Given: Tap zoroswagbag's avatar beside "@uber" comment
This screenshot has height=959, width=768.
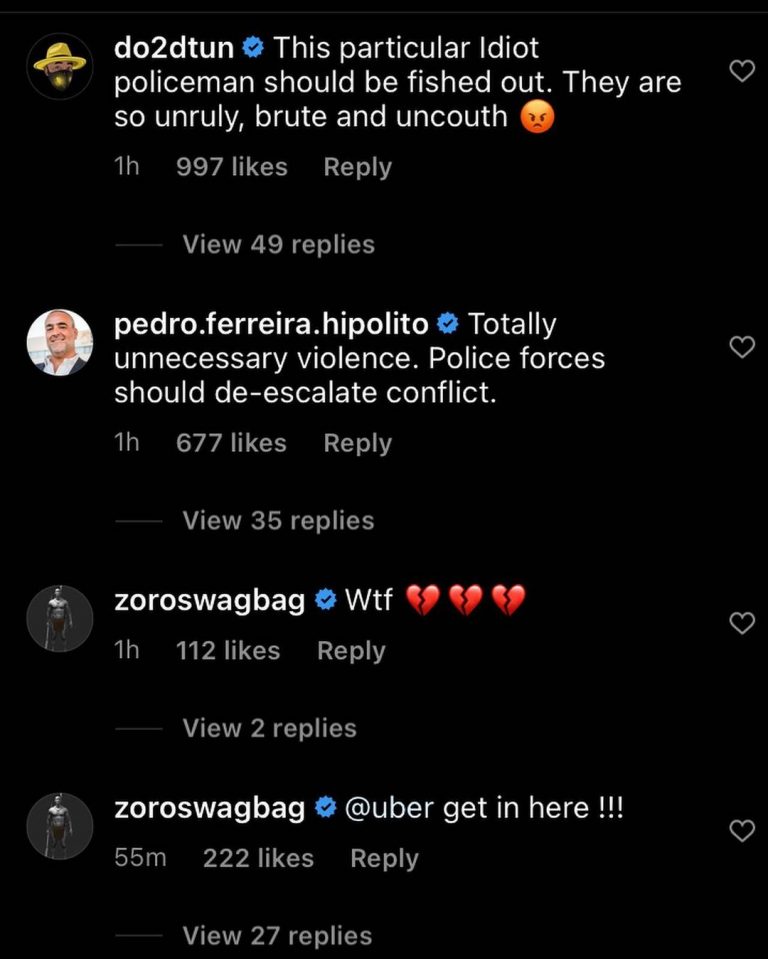Looking at the screenshot, I should click(60, 826).
